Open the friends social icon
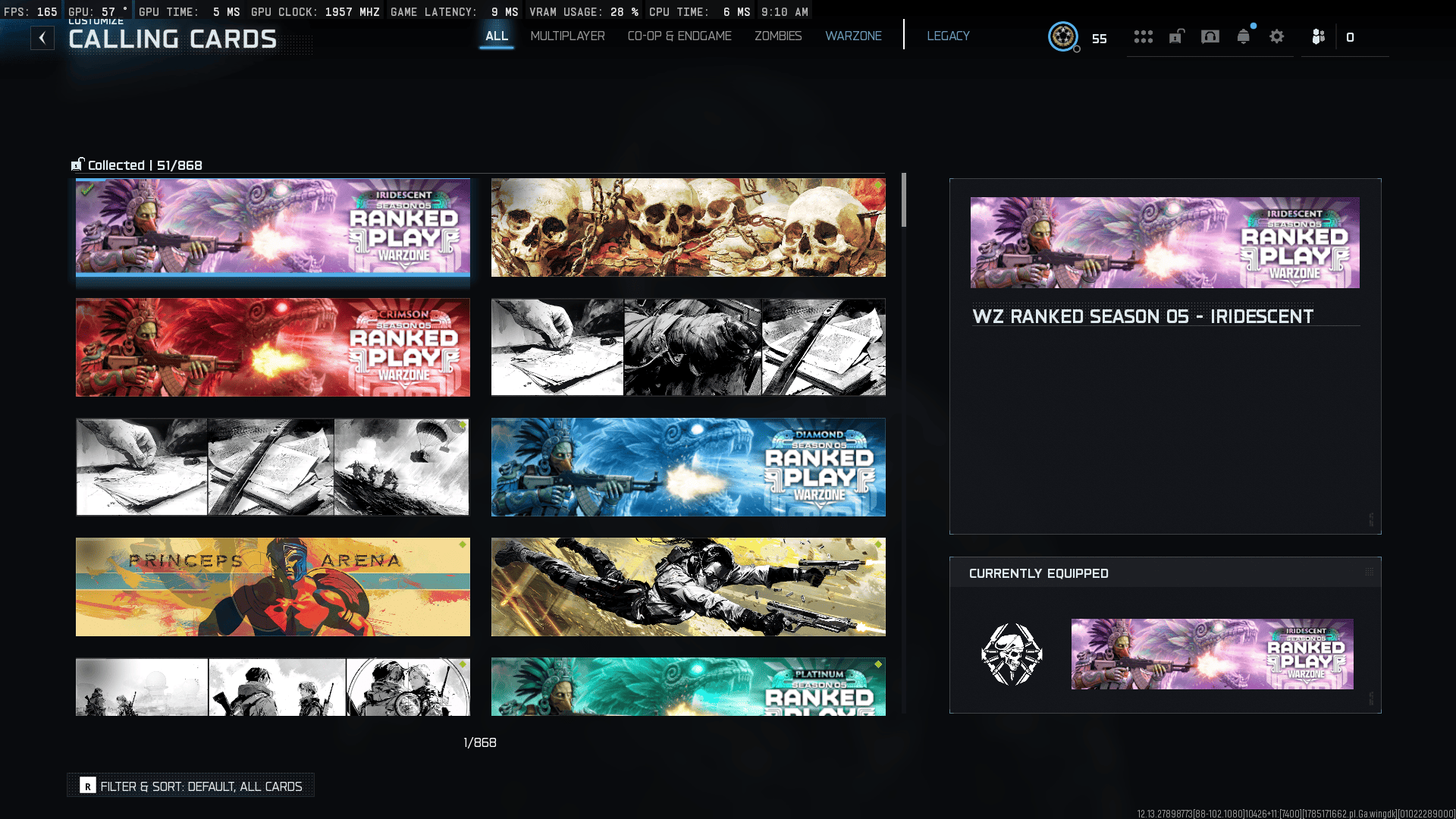This screenshot has width=1456, height=819. (x=1319, y=36)
